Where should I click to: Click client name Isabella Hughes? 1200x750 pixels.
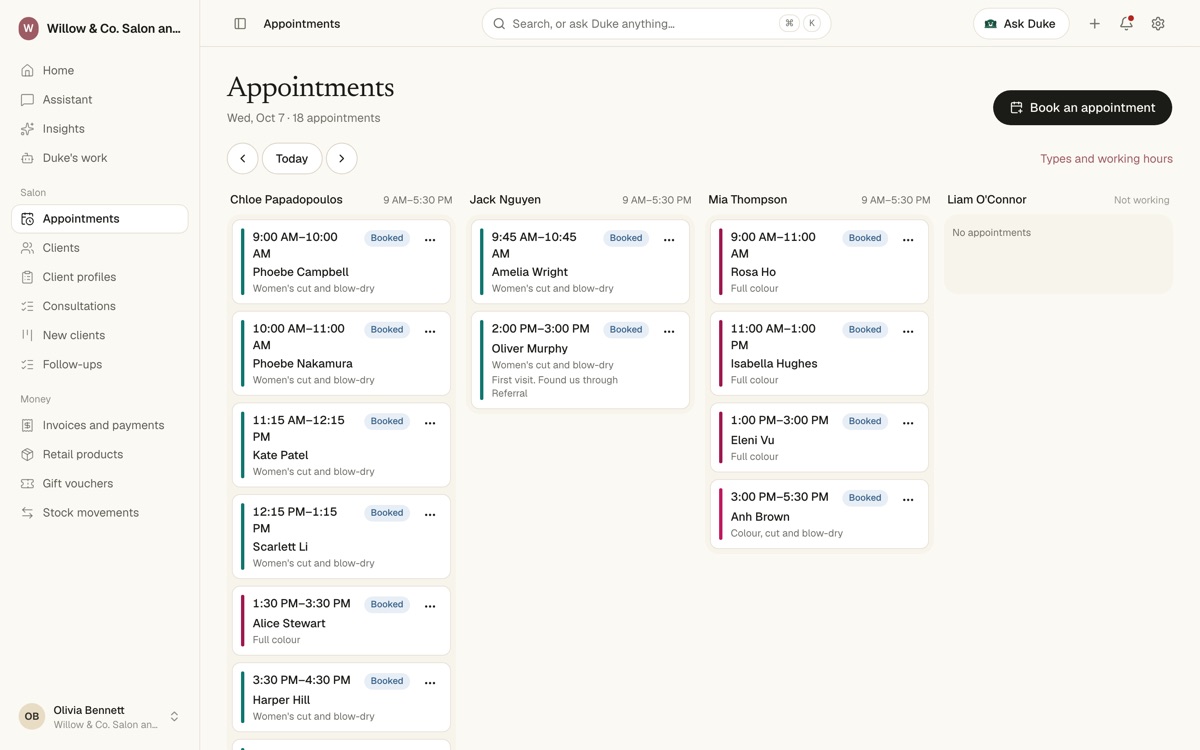pyautogui.click(x=774, y=364)
